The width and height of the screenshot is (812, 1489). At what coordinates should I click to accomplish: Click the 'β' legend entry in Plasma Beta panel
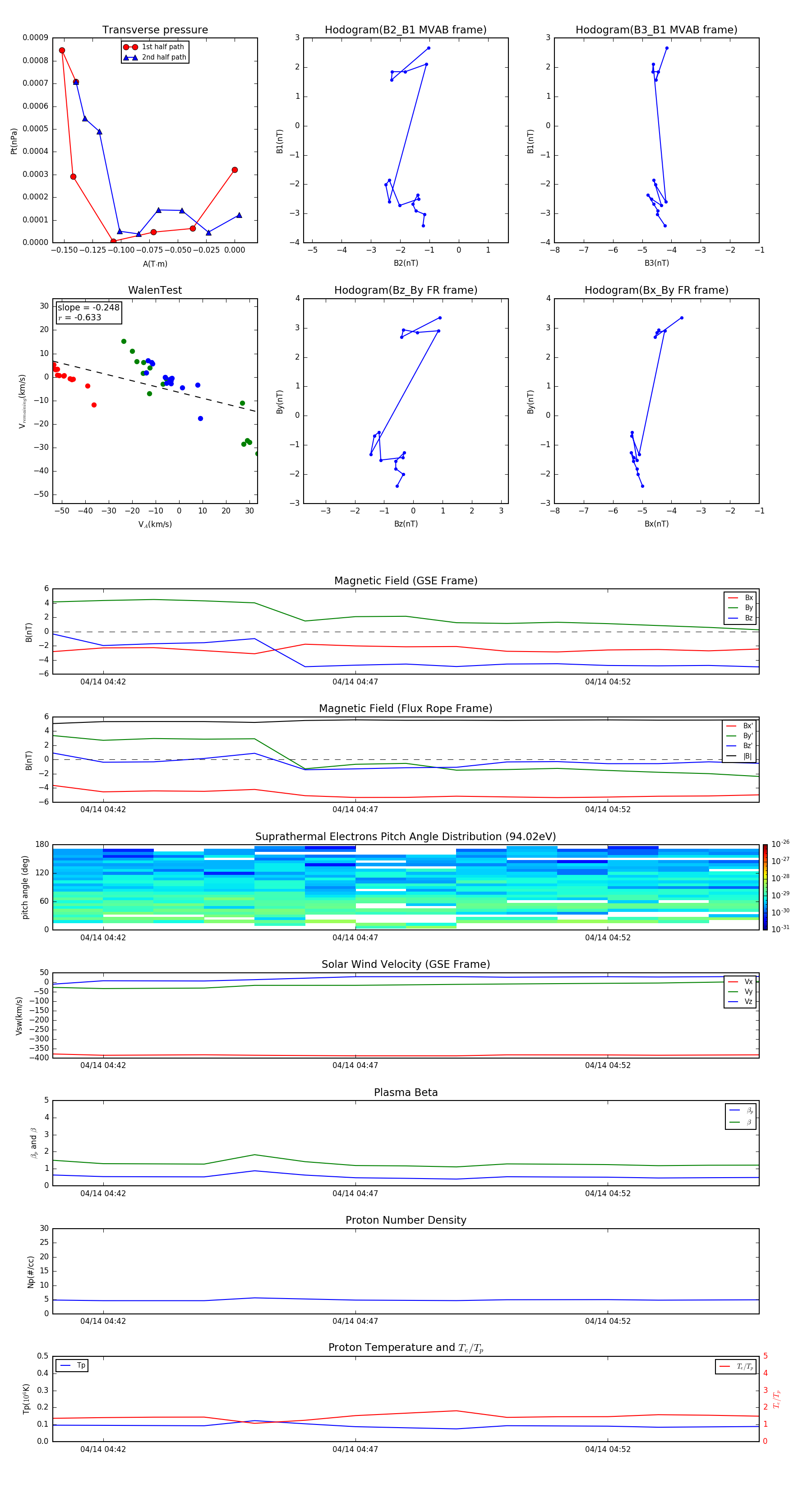pyautogui.click(x=741, y=1123)
